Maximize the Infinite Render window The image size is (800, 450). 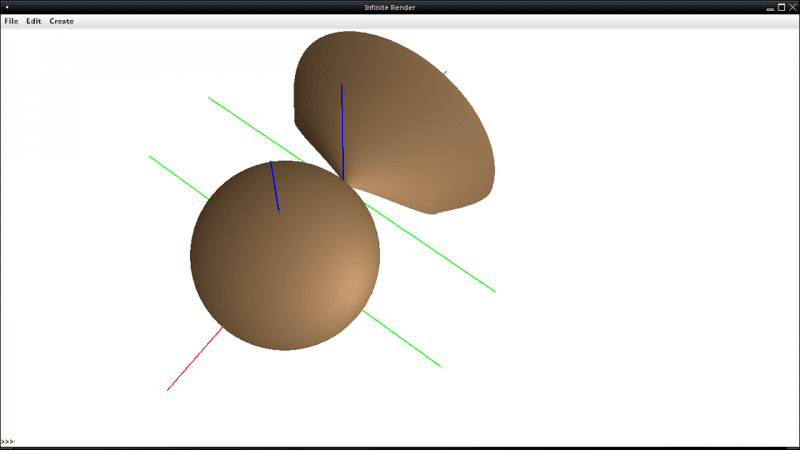[x=781, y=7]
